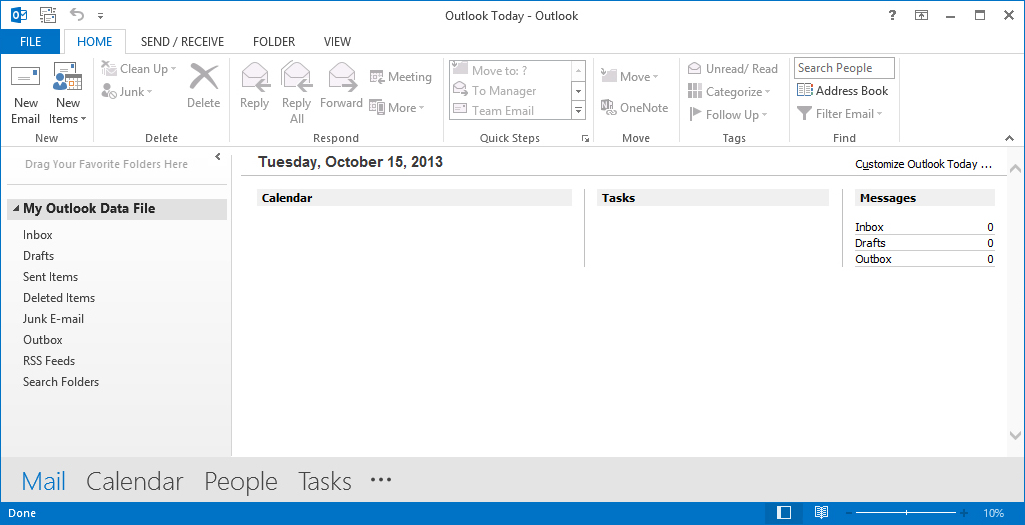Click the zoom in plus button
Viewport: 1025px width, 525px height.
964,513
